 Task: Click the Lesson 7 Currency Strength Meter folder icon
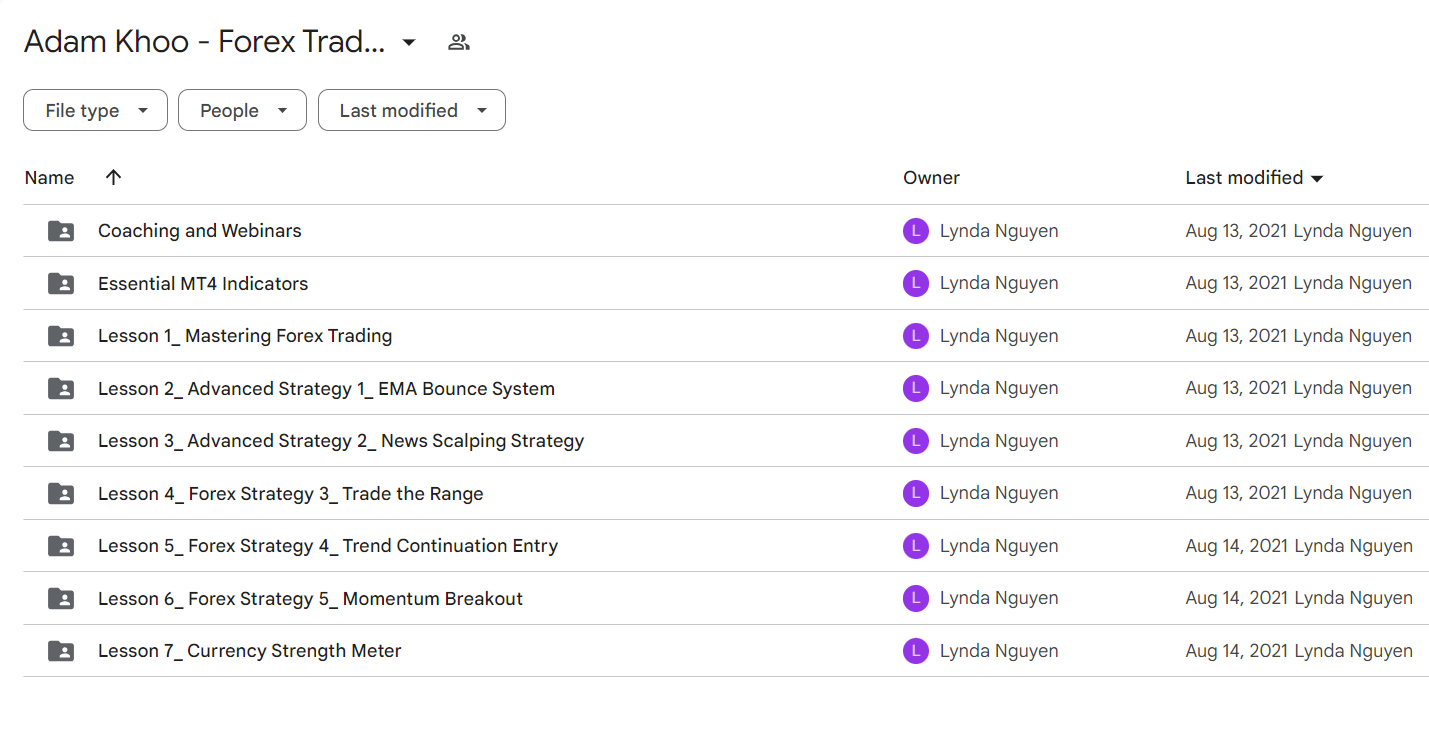(61, 651)
